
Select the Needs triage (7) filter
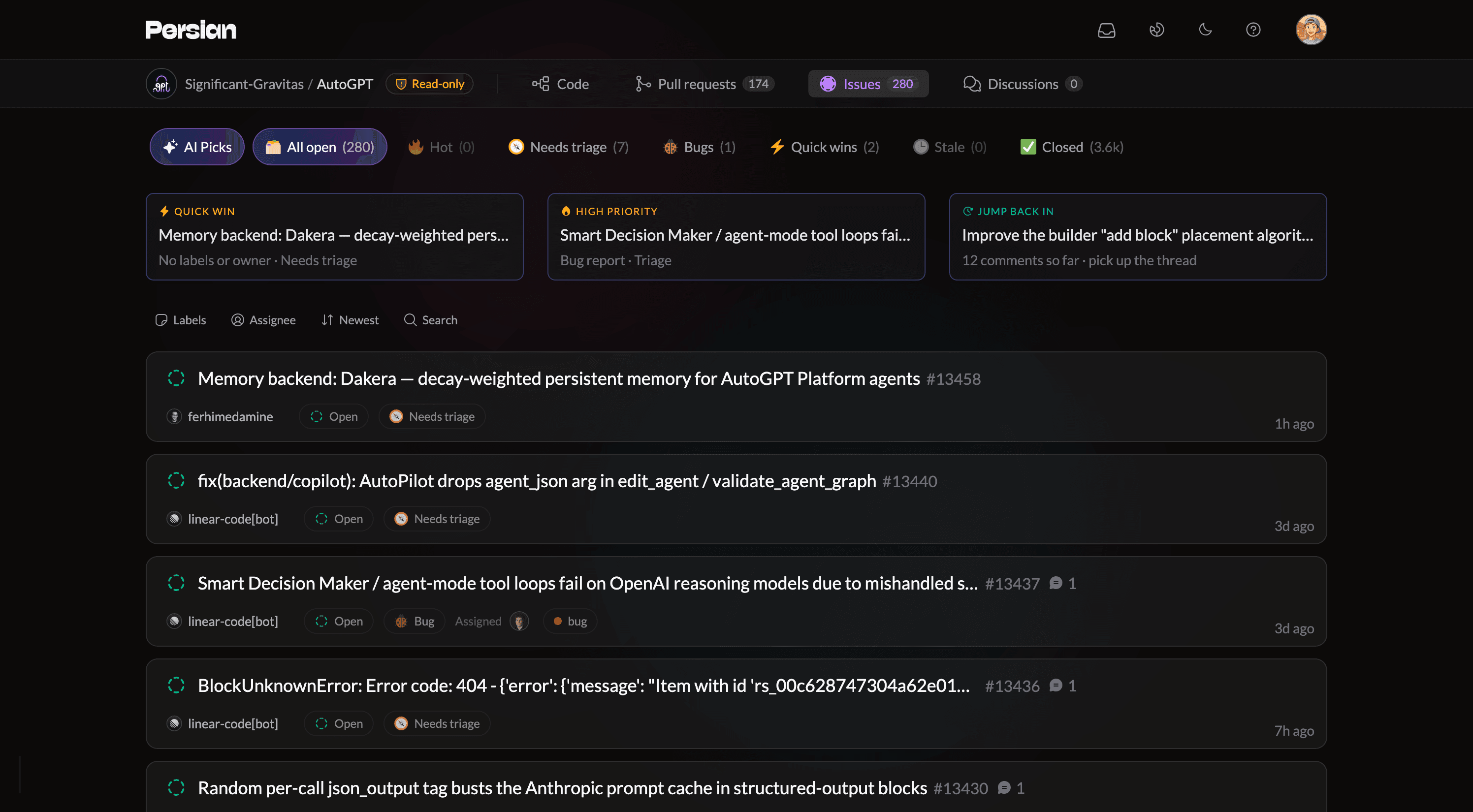coord(569,147)
